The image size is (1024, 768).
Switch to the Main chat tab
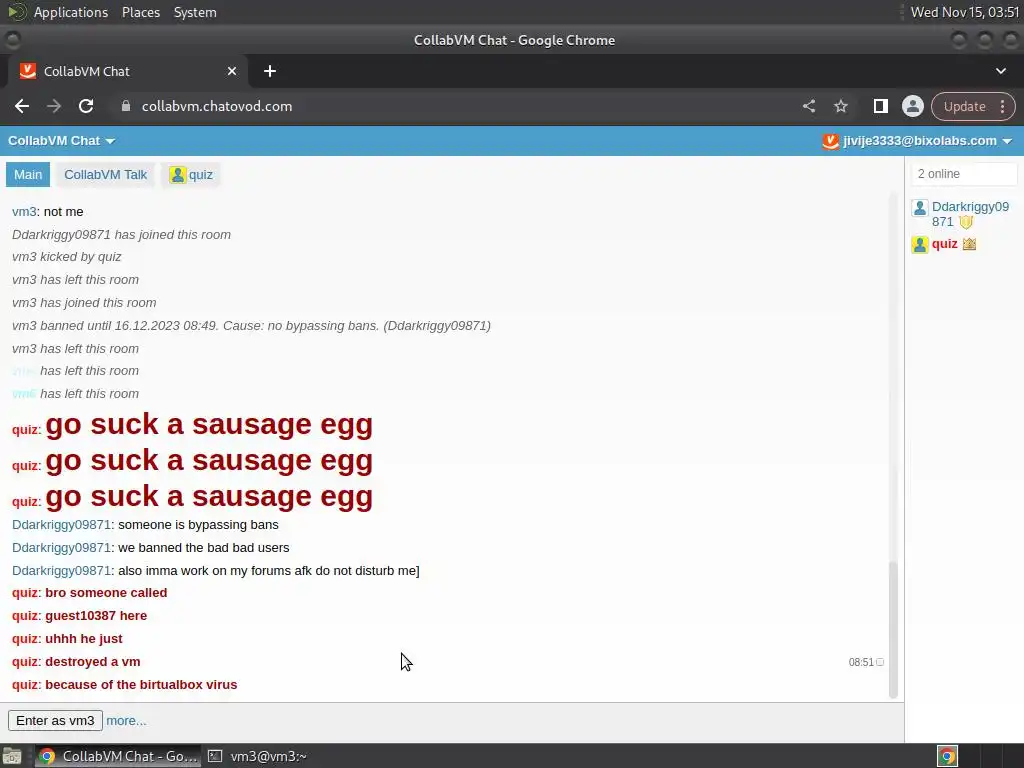click(28, 175)
